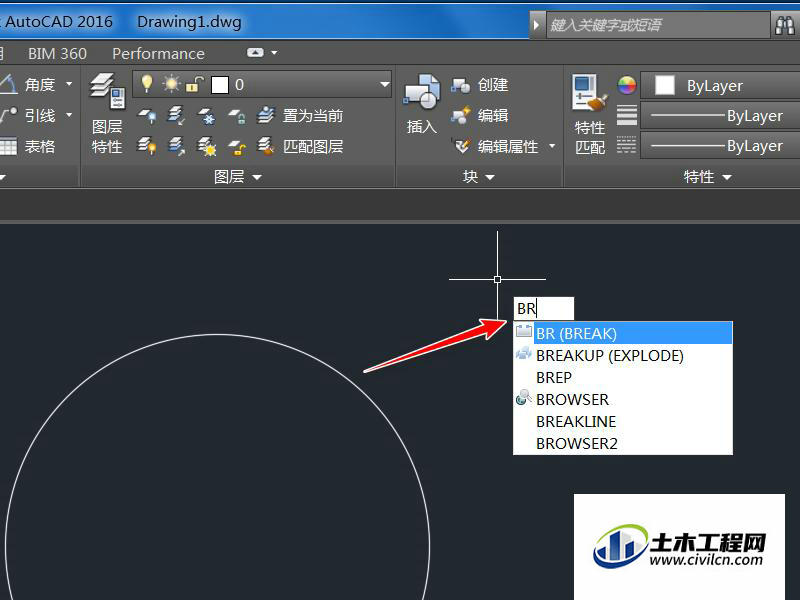Click the 角度 angular dimension tool

click(28, 84)
